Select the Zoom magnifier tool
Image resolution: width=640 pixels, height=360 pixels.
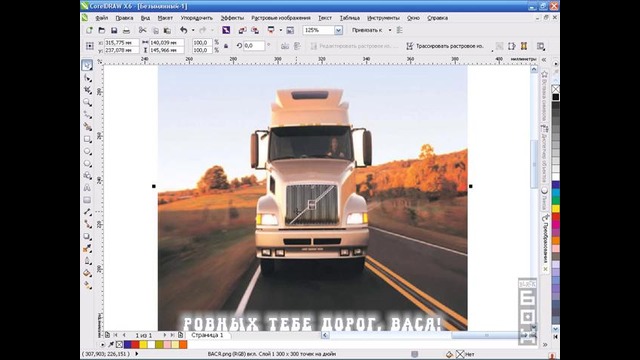point(87,102)
